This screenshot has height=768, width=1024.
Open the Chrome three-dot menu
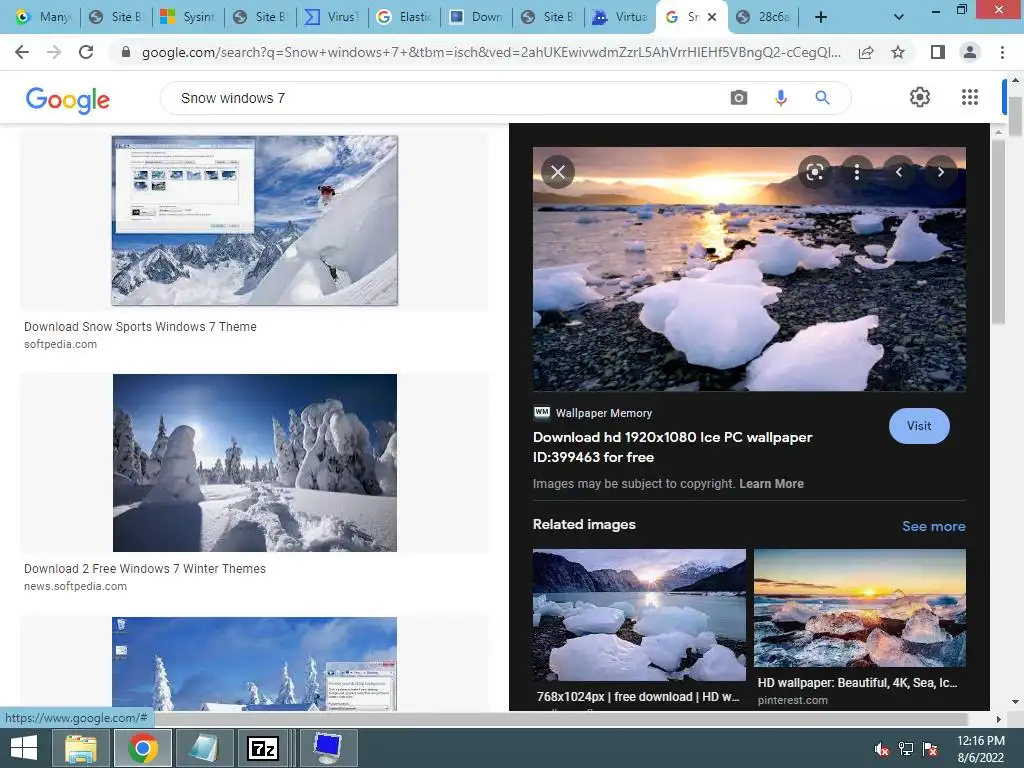coord(1002,52)
